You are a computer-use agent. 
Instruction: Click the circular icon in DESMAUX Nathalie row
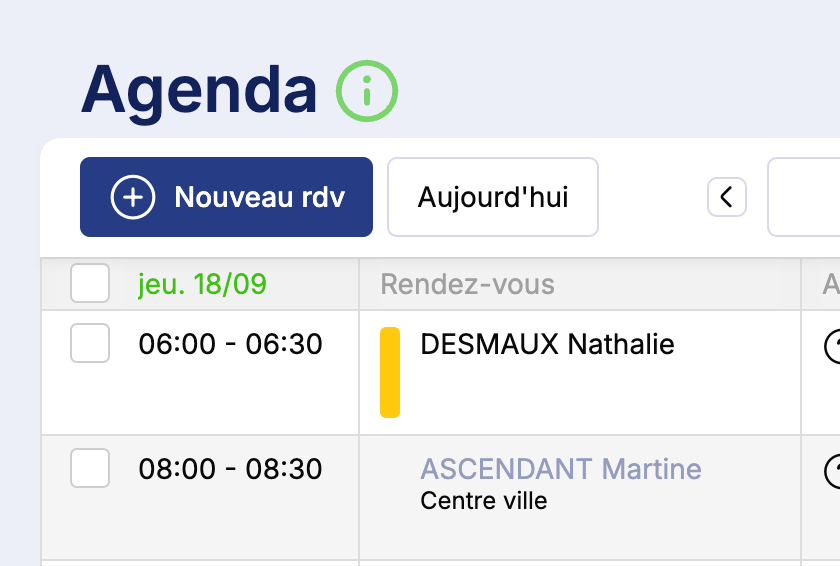832,346
